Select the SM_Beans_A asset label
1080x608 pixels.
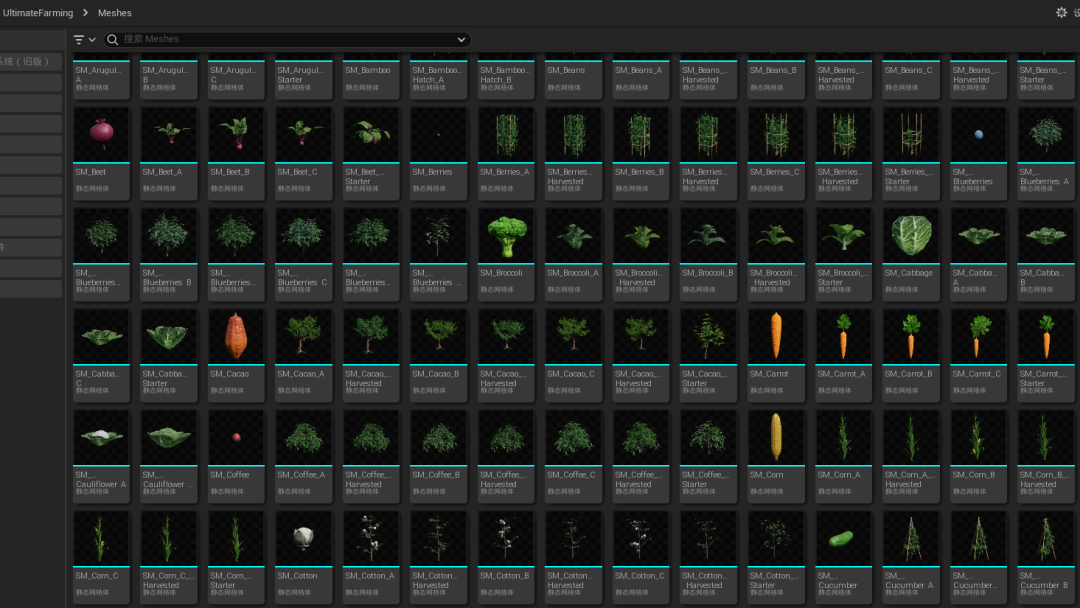638,70
